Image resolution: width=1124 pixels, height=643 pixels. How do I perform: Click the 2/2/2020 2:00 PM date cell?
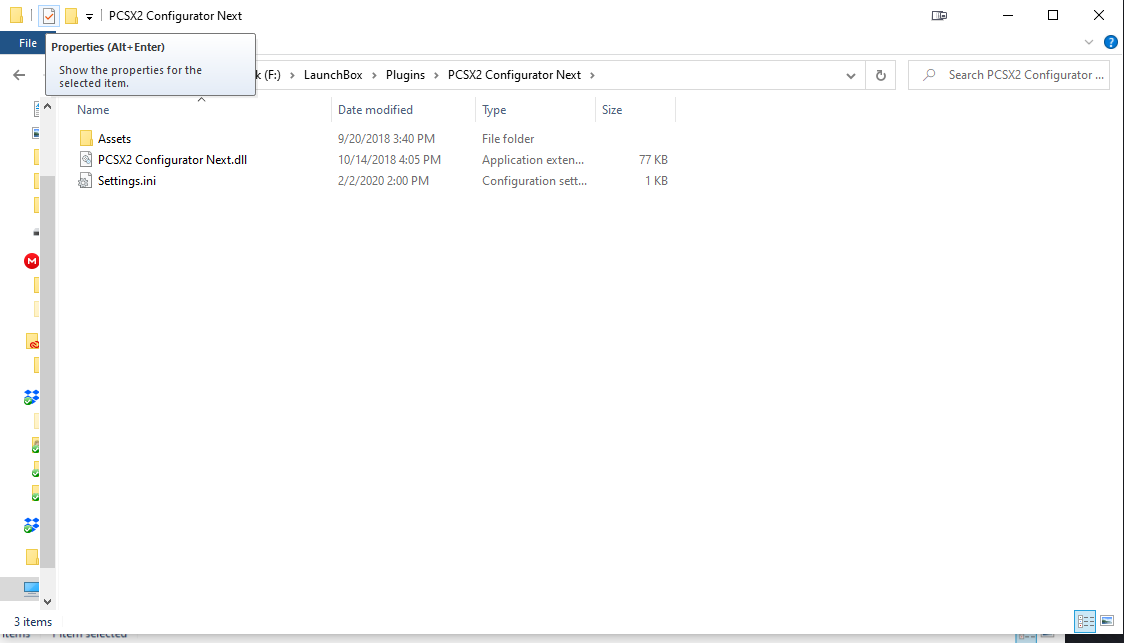click(384, 181)
